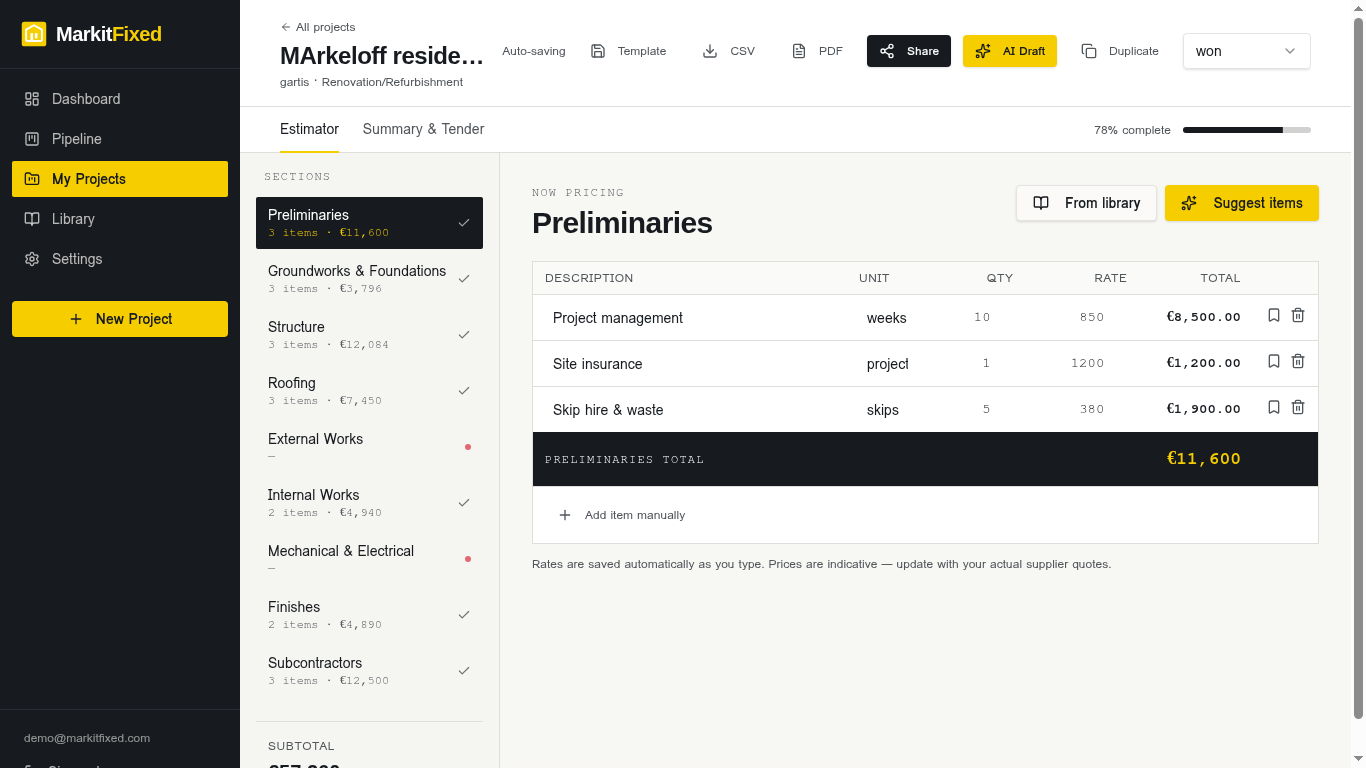Click checkmark icon on Subcontractors section
Screen dimensions: 1366x768
tap(464, 671)
